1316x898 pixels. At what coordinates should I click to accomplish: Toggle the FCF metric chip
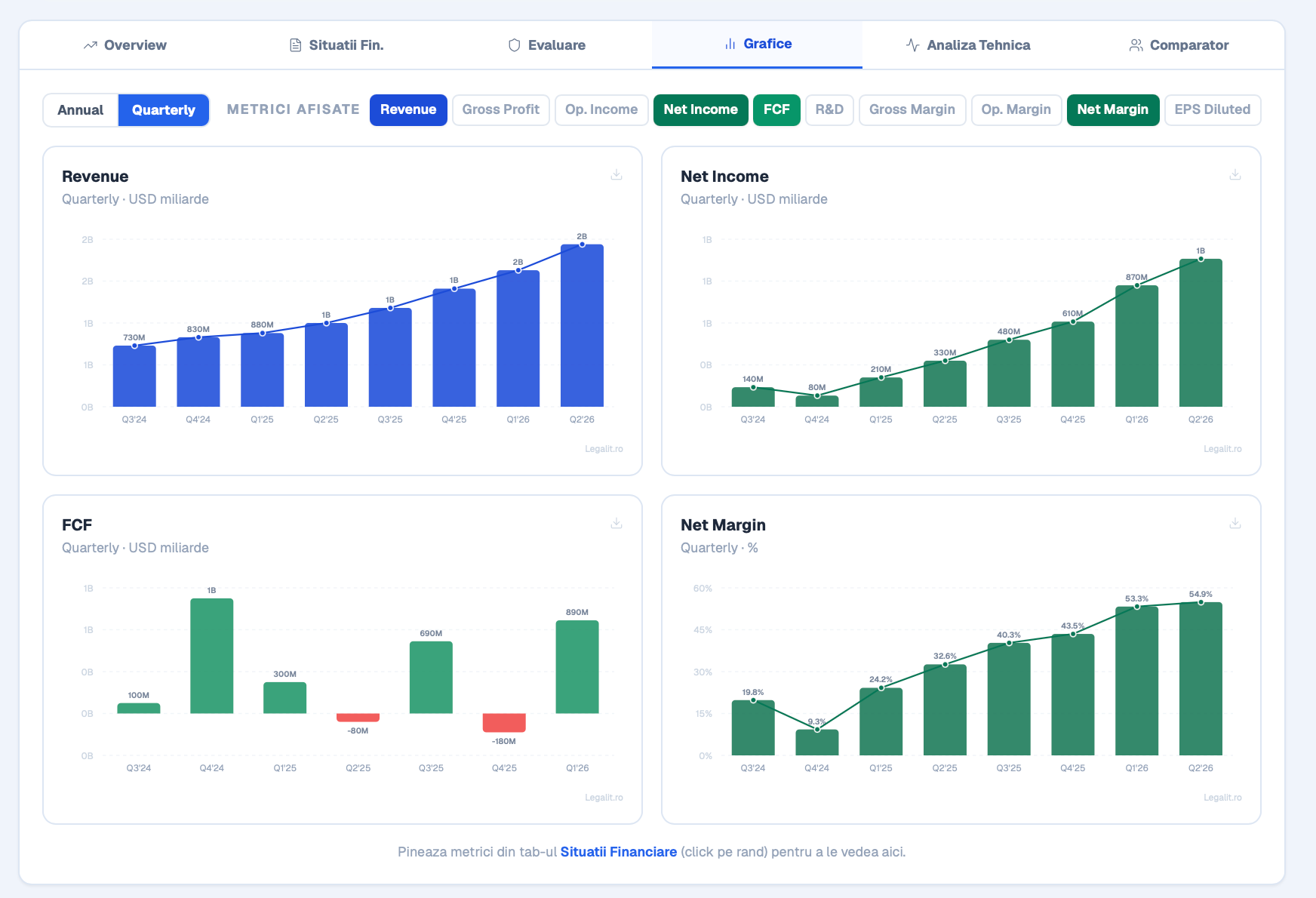click(776, 110)
